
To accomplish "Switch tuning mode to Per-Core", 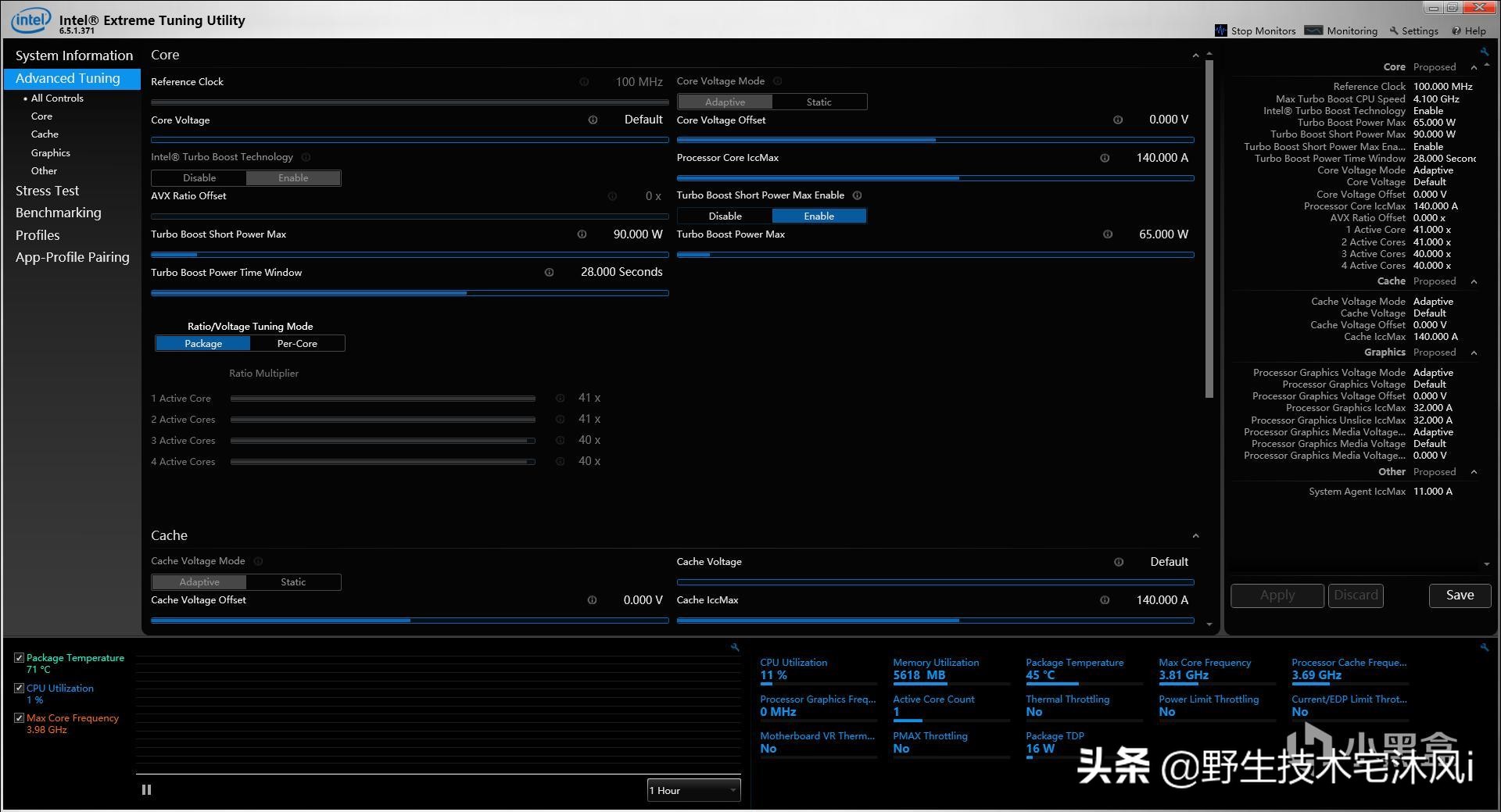I will (x=297, y=343).
